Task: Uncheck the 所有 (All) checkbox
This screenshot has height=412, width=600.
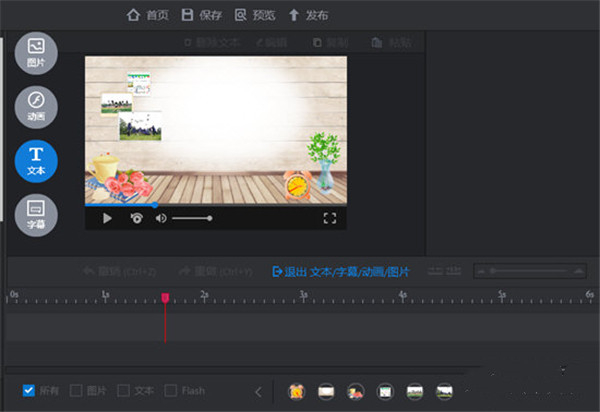Action: click(x=28, y=390)
